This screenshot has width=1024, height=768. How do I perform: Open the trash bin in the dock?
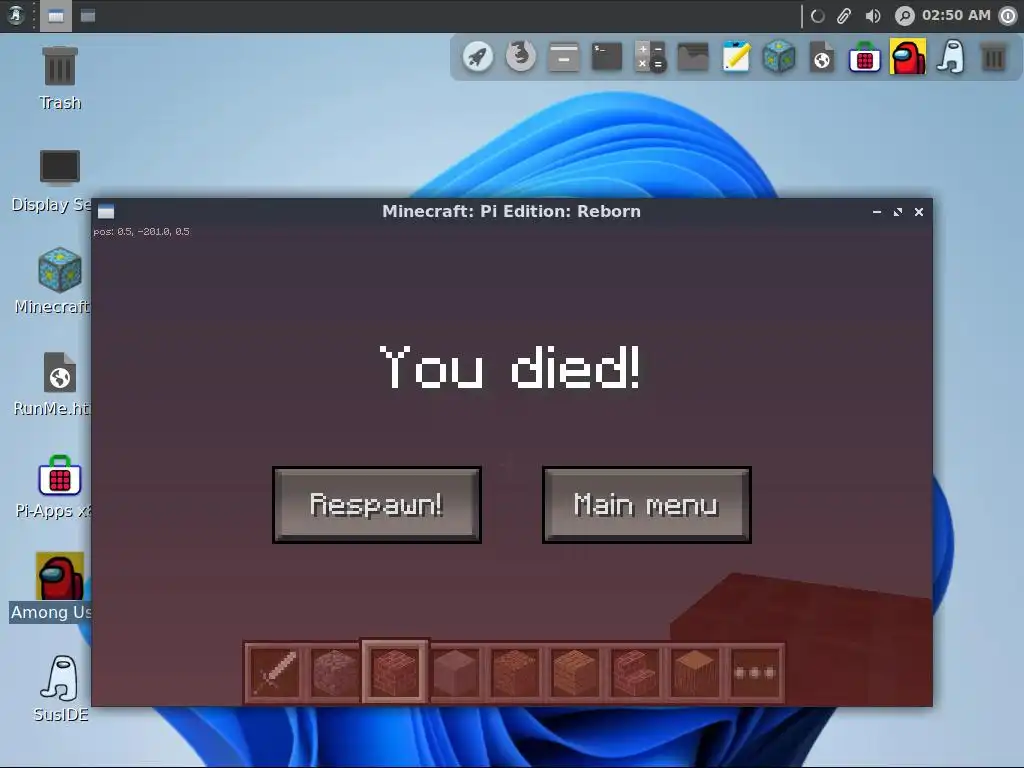[x=993, y=57]
